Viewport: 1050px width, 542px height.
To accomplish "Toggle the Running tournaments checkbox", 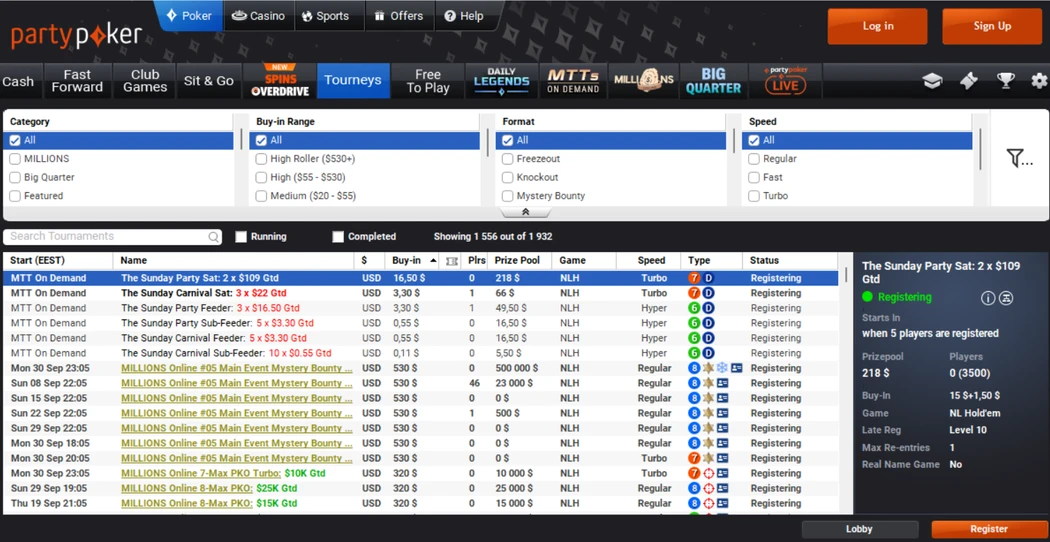I will [241, 236].
